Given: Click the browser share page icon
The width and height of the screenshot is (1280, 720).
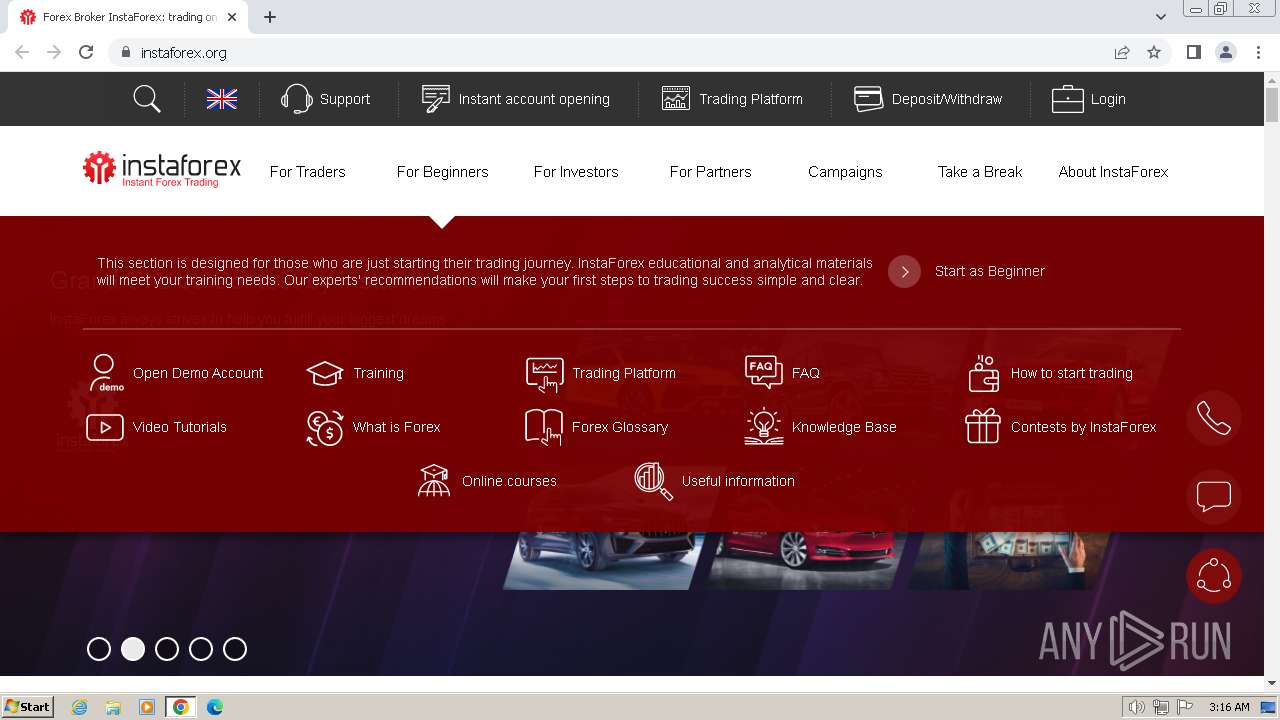Looking at the screenshot, I should coord(1122,52).
